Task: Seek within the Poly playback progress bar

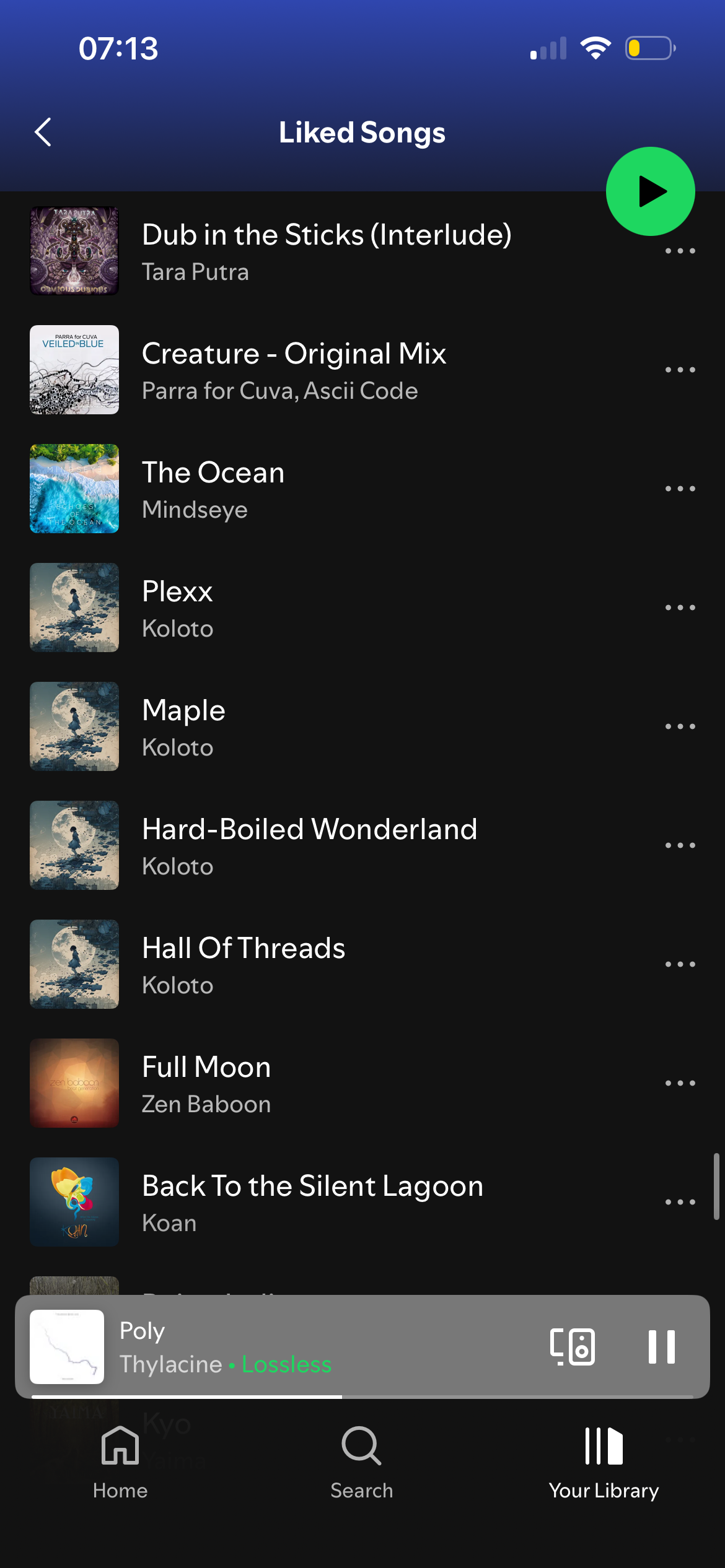Action: tap(362, 1396)
